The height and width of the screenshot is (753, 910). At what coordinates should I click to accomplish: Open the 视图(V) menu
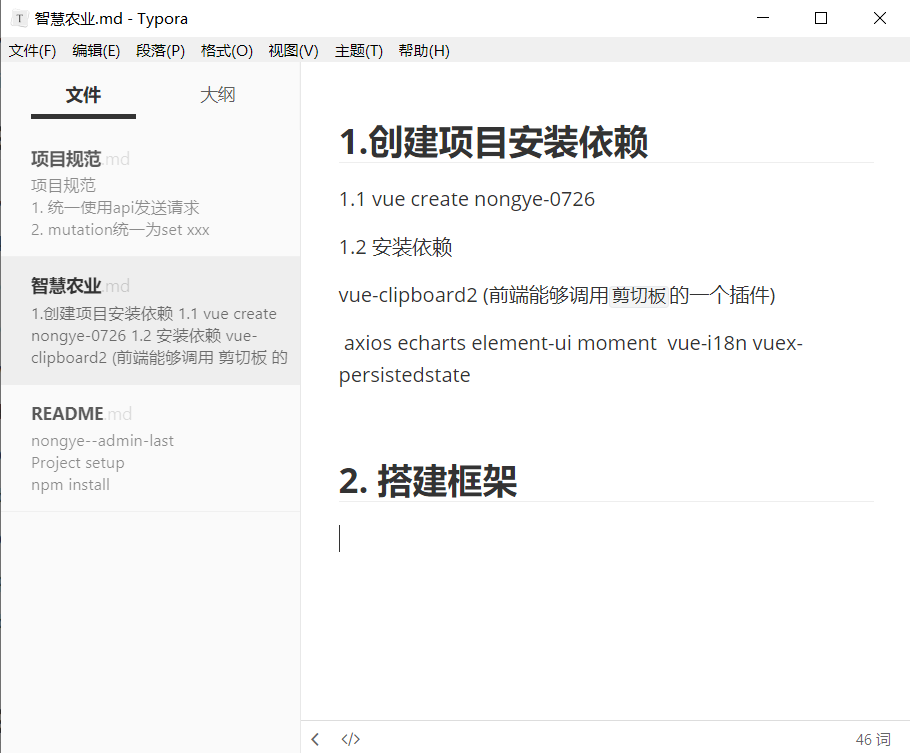coord(293,51)
